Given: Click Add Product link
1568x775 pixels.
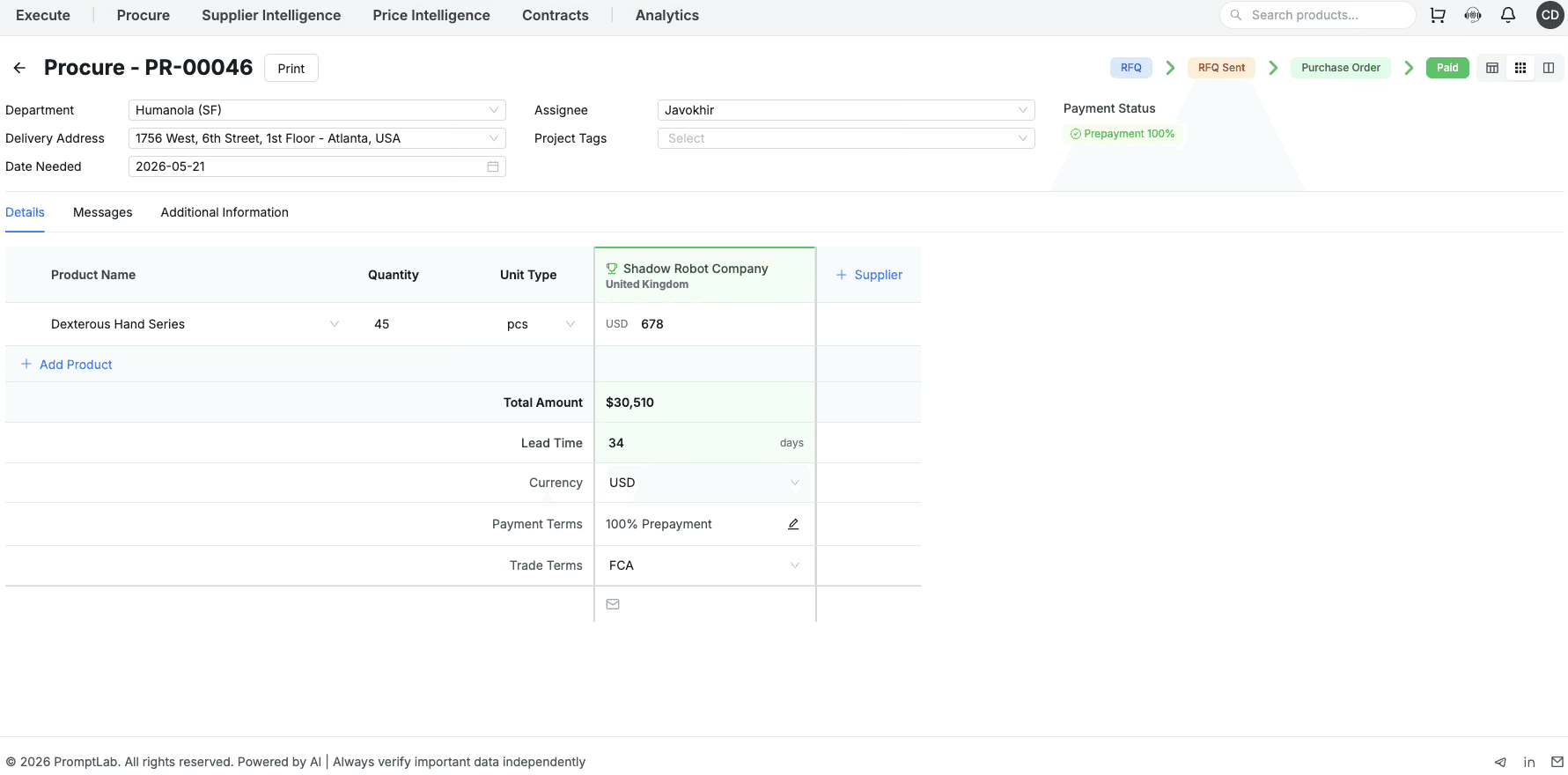Looking at the screenshot, I should [x=76, y=365].
